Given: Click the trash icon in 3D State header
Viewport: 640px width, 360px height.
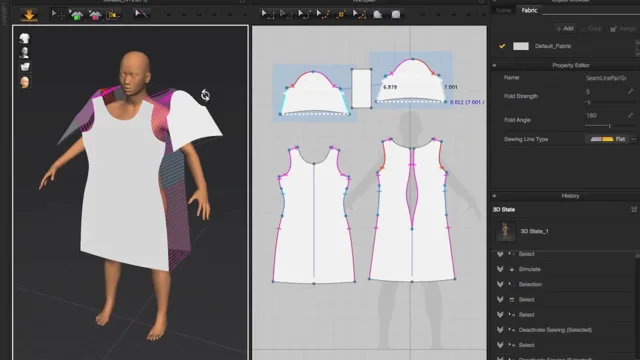Looking at the screenshot, I should tap(633, 209).
